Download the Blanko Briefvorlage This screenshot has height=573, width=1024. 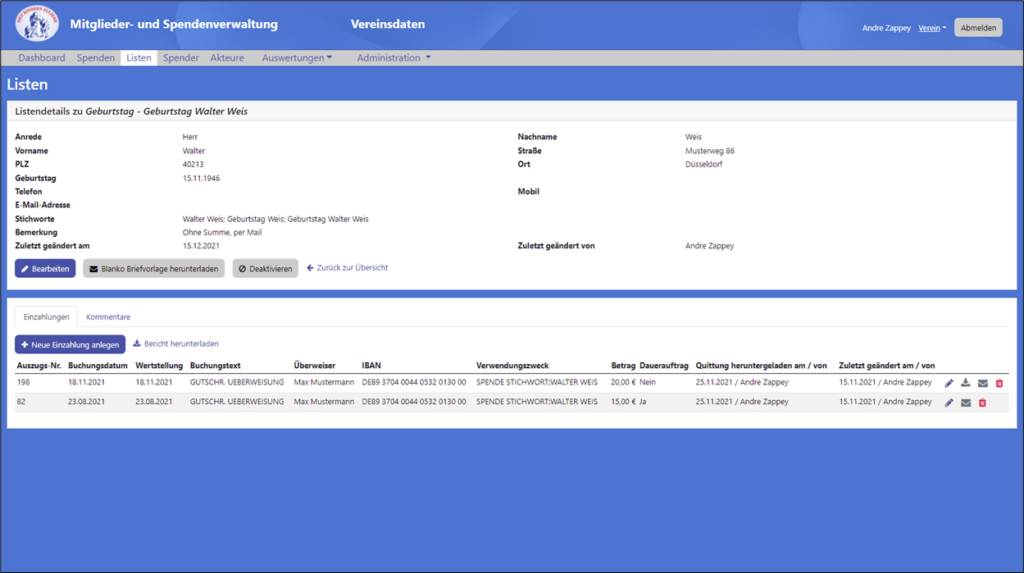pyautogui.click(x=153, y=269)
